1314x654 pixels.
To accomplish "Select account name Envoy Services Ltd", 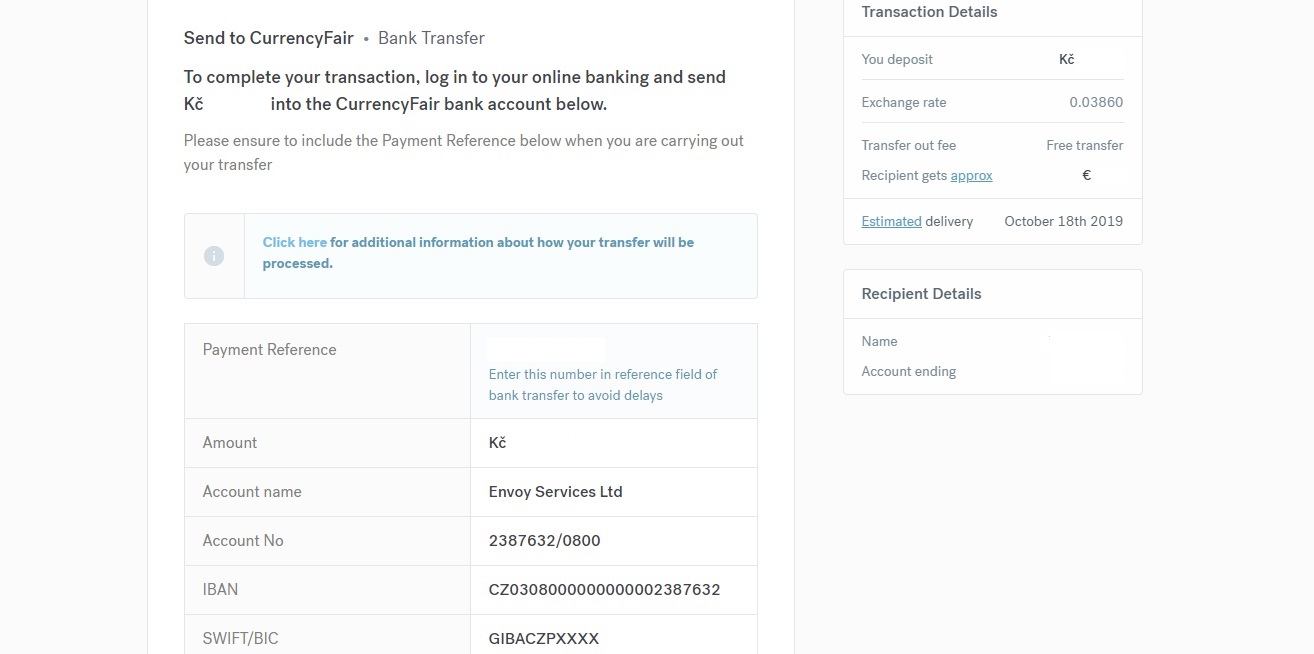I will pos(555,491).
